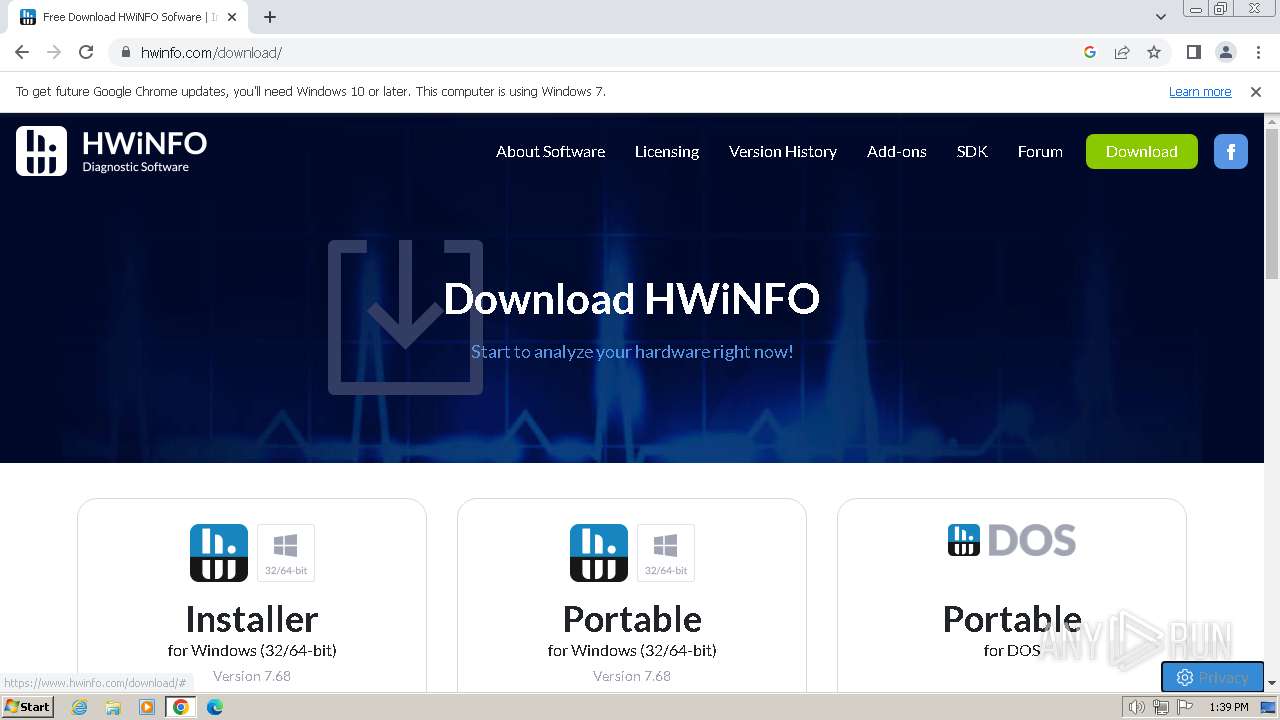Click the Chrome taskbar icon
Viewport: 1280px width, 720px height.
pyautogui.click(x=181, y=707)
